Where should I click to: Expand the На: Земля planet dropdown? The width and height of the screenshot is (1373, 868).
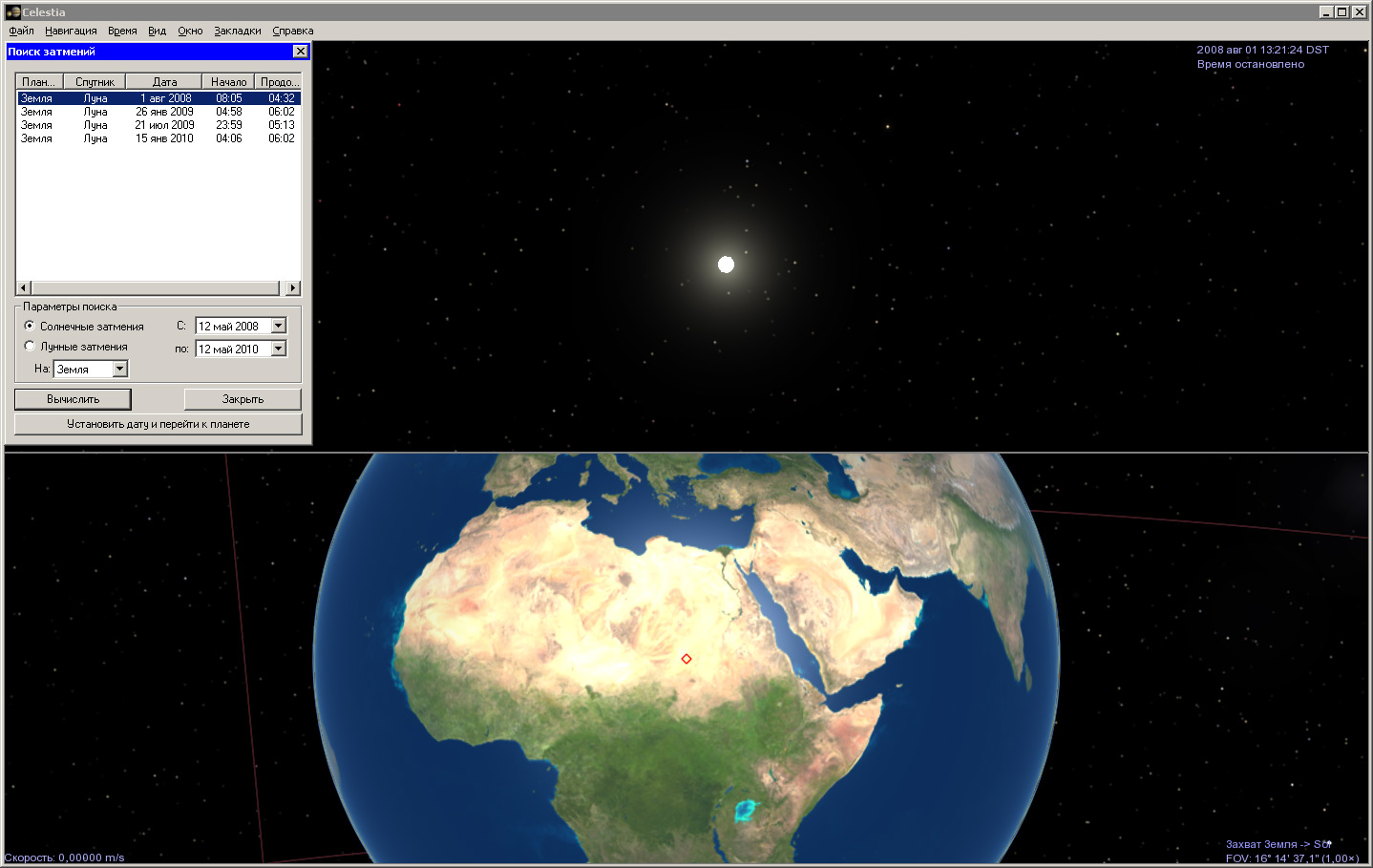[x=120, y=369]
